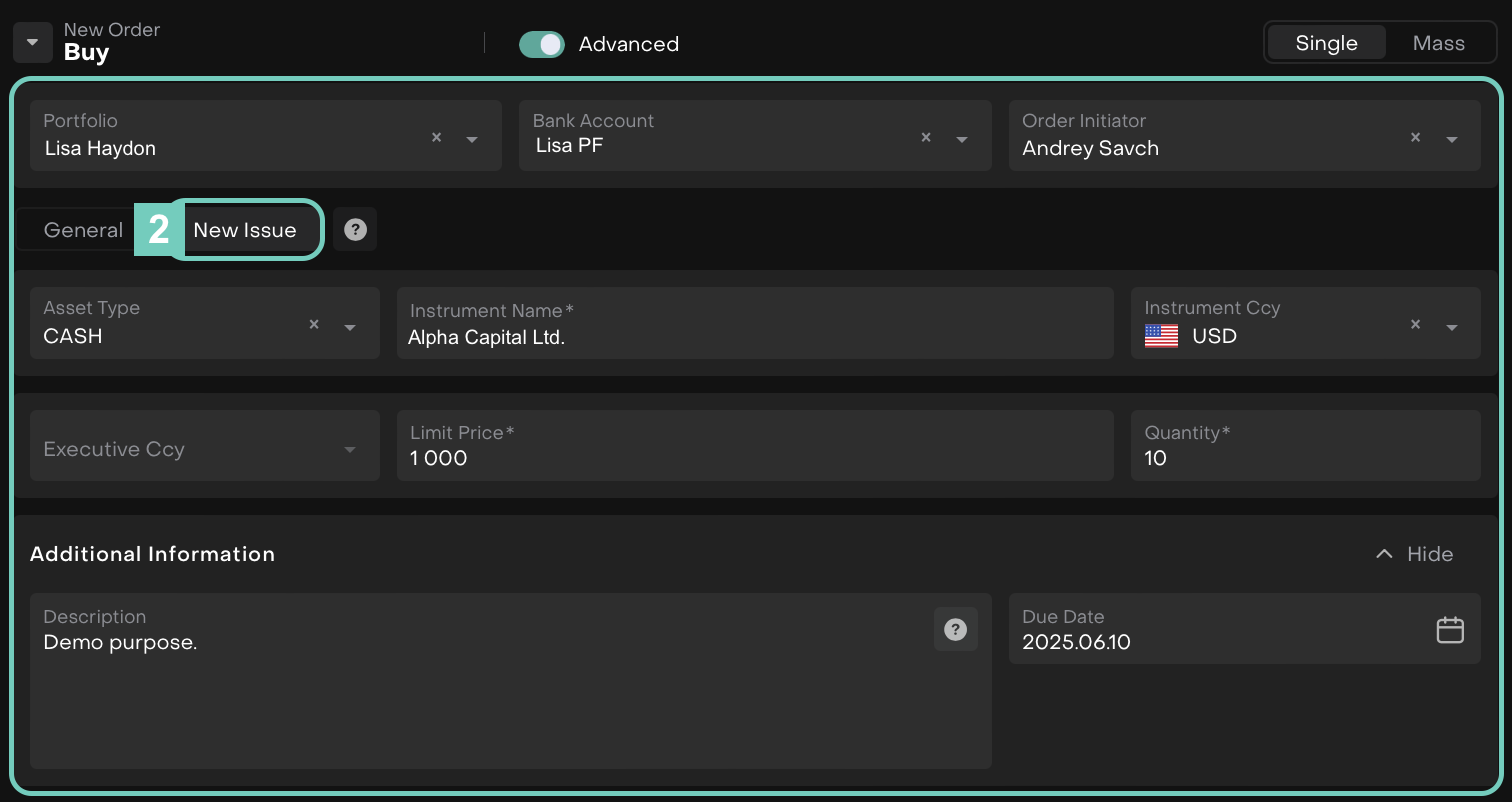This screenshot has height=802, width=1512.
Task: Open the Order Initiator dropdown
Action: tap(1451, 139)
